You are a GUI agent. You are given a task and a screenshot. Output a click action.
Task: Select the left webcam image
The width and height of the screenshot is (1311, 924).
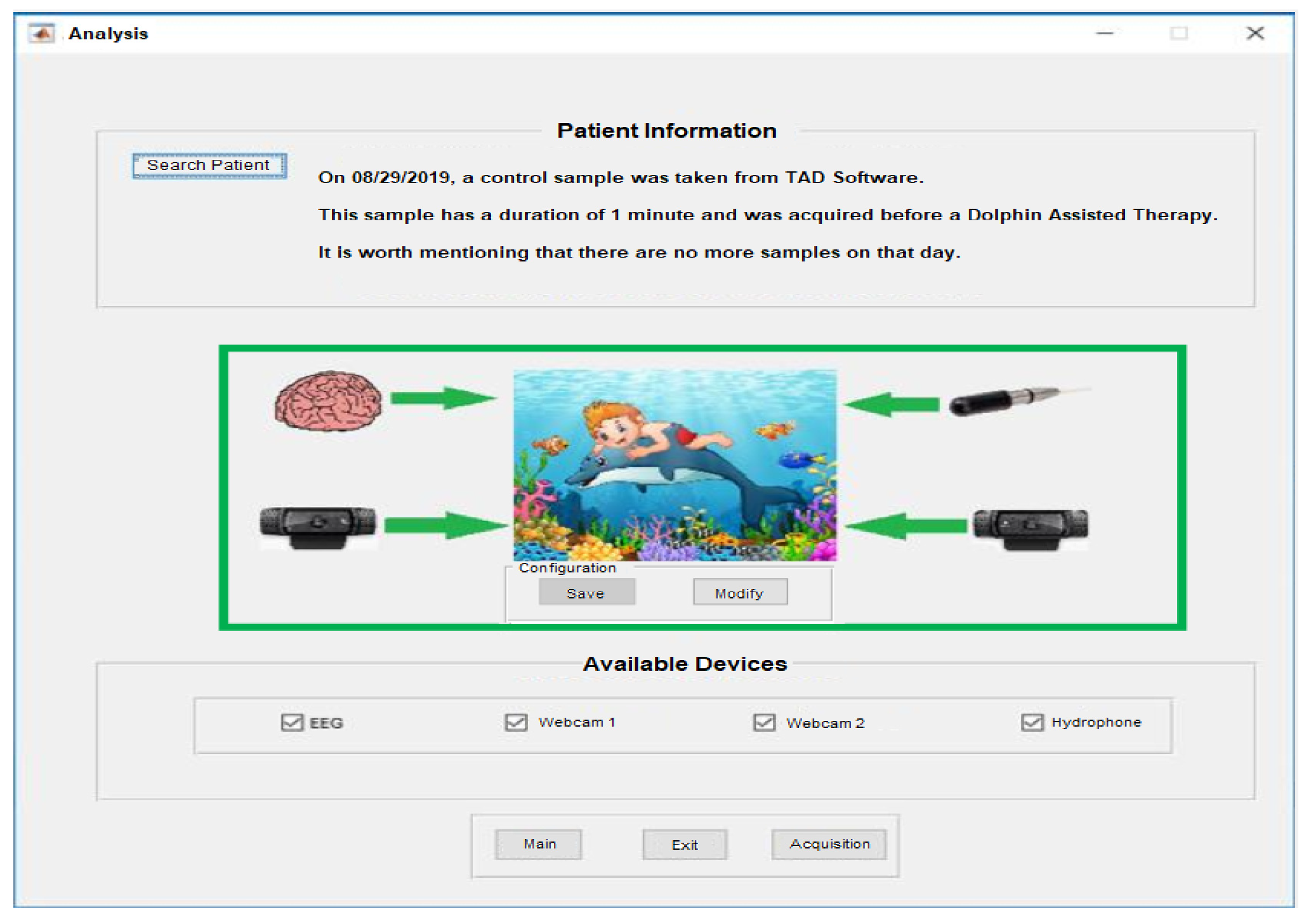[x=318, y=527]
